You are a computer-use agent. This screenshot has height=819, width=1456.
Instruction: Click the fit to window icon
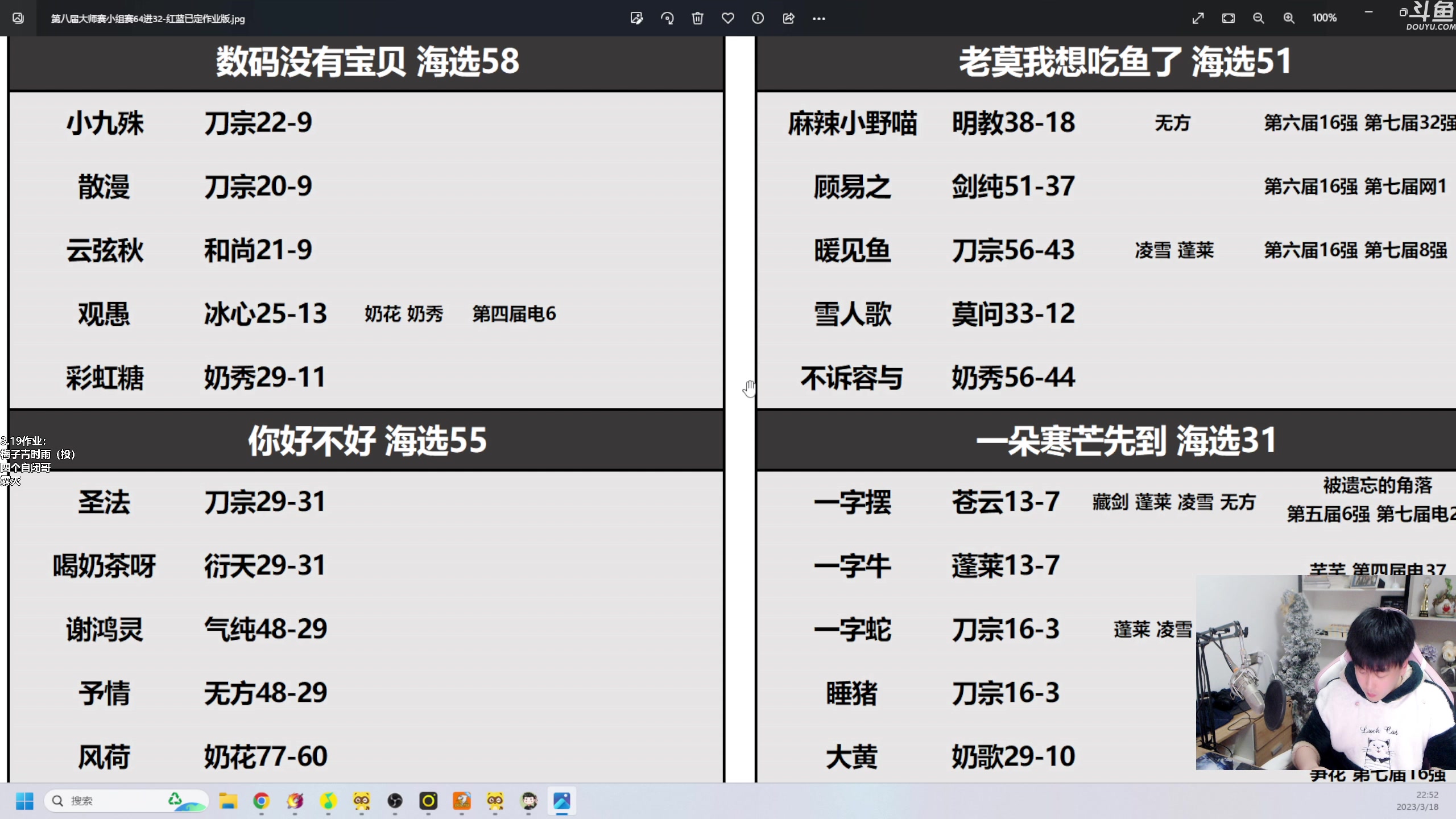tap(1228, 18)
